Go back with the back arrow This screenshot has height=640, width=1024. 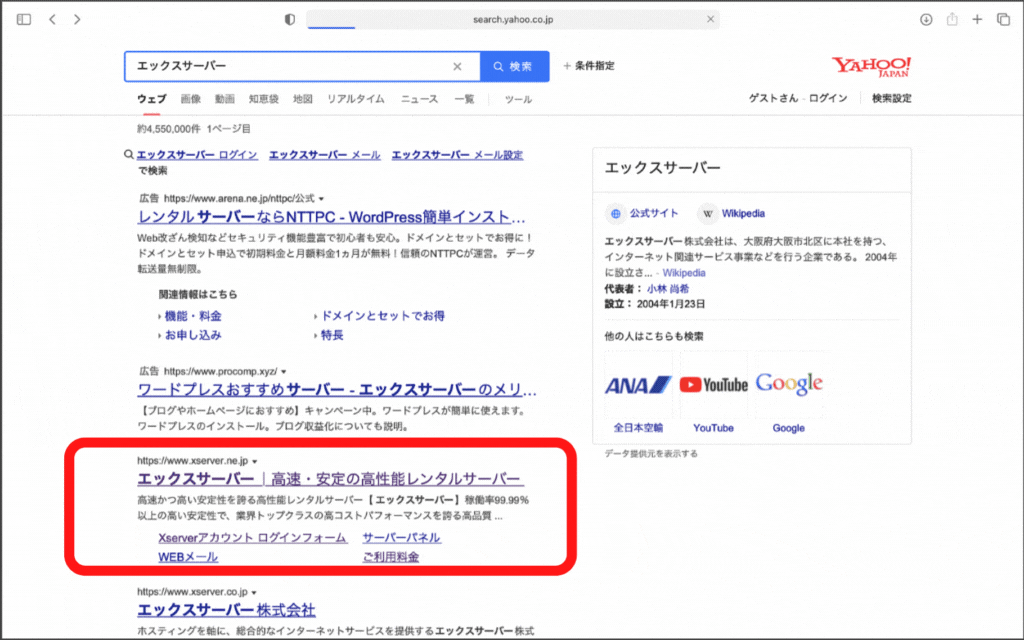click(52, 20)
